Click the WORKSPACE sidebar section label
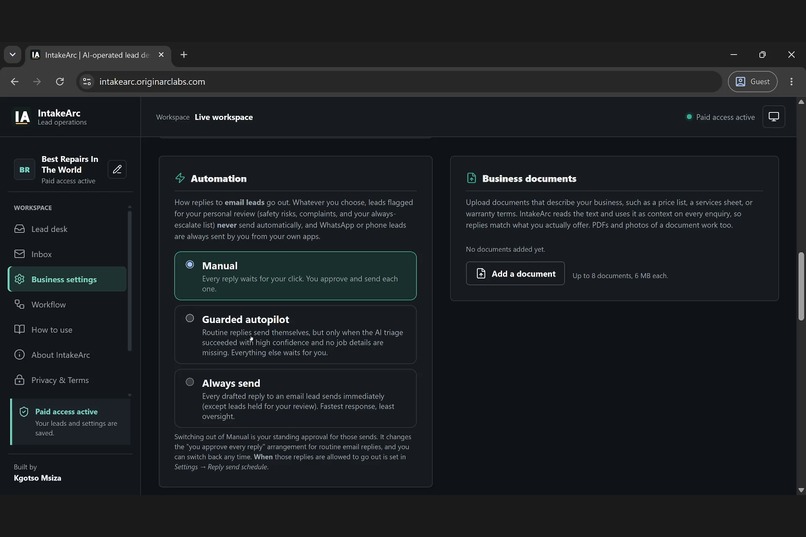The image size is (806, 537). pyautogui.click(x=32, y=208)
